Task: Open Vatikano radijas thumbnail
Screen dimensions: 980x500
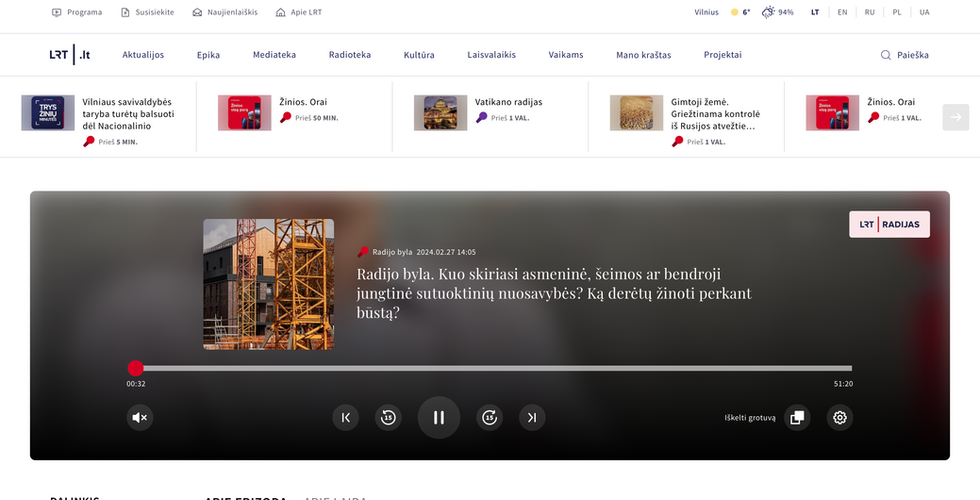Action: (441, 112)
